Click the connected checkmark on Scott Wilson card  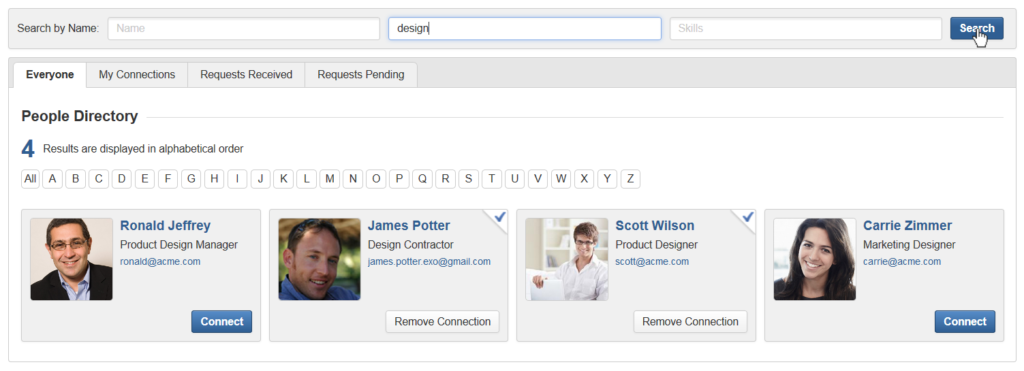tap(748, 218)
